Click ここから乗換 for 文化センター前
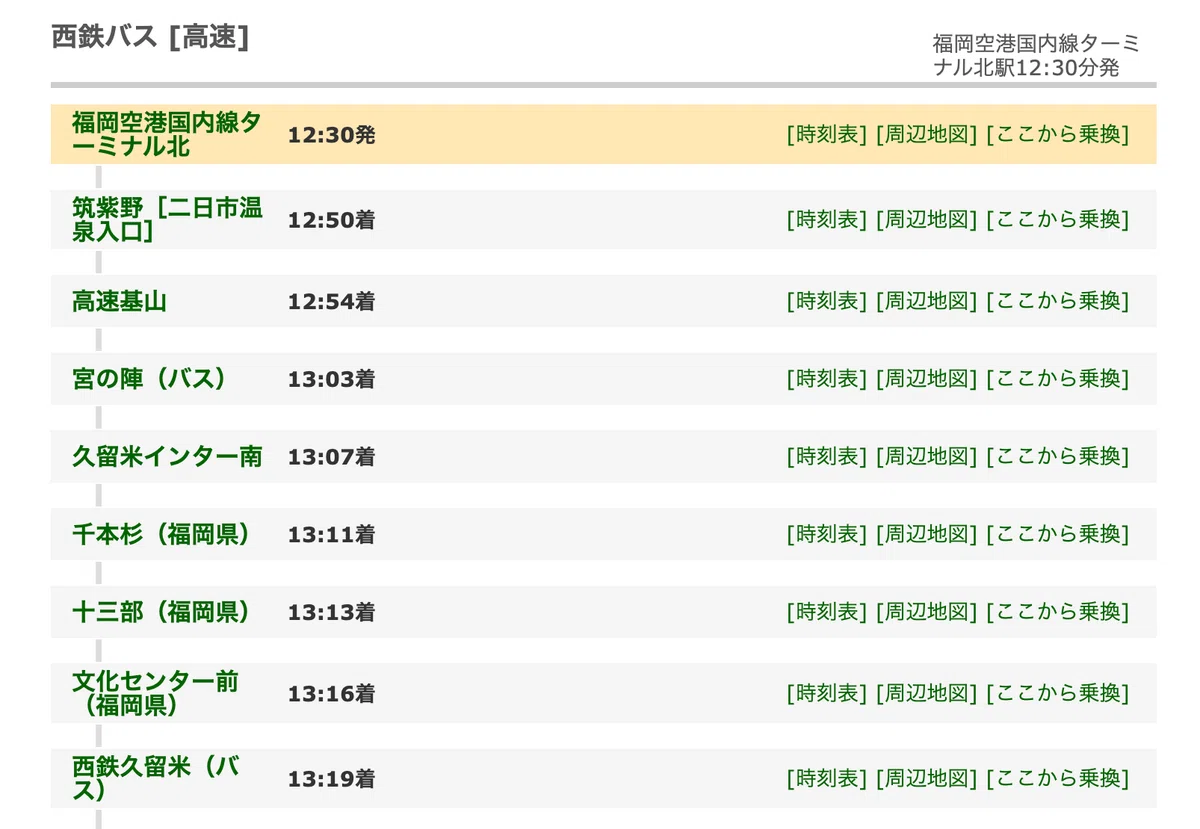Viewport: 1200px width, 829px height. 1057,693
